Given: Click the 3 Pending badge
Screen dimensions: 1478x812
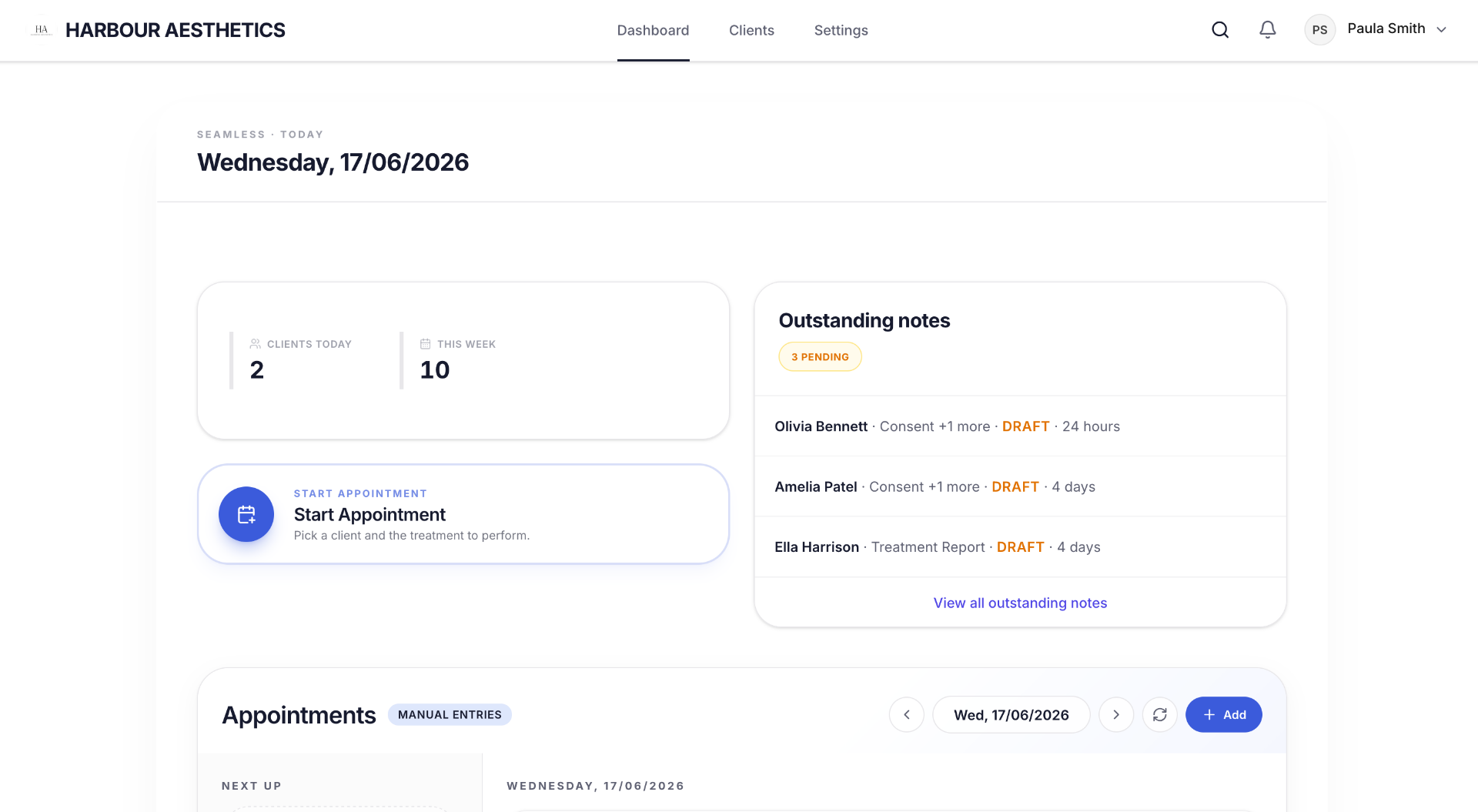Looking at the screenshot, I should click(820, 356).
